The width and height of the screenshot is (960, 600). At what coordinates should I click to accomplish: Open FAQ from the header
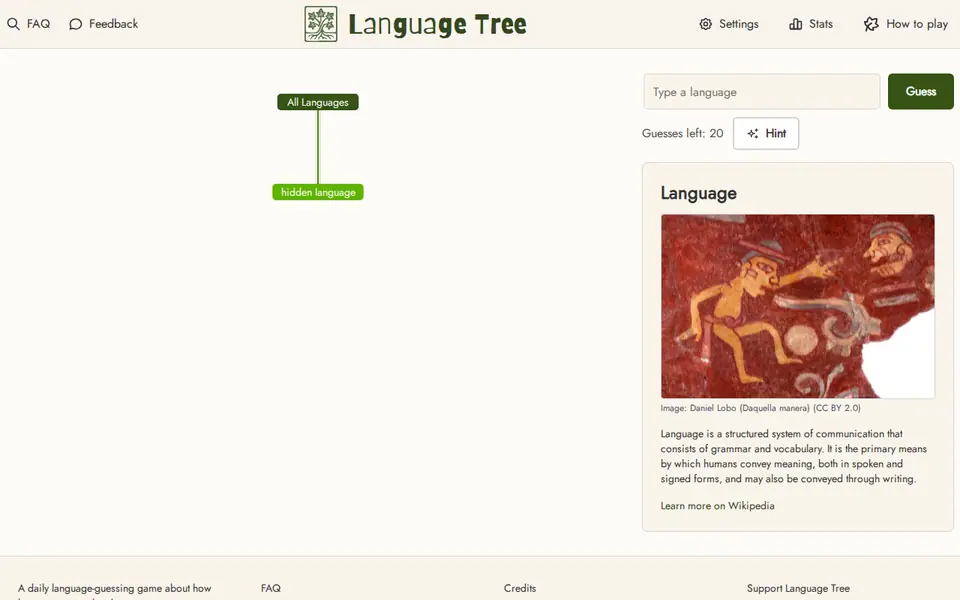(29, 24)
